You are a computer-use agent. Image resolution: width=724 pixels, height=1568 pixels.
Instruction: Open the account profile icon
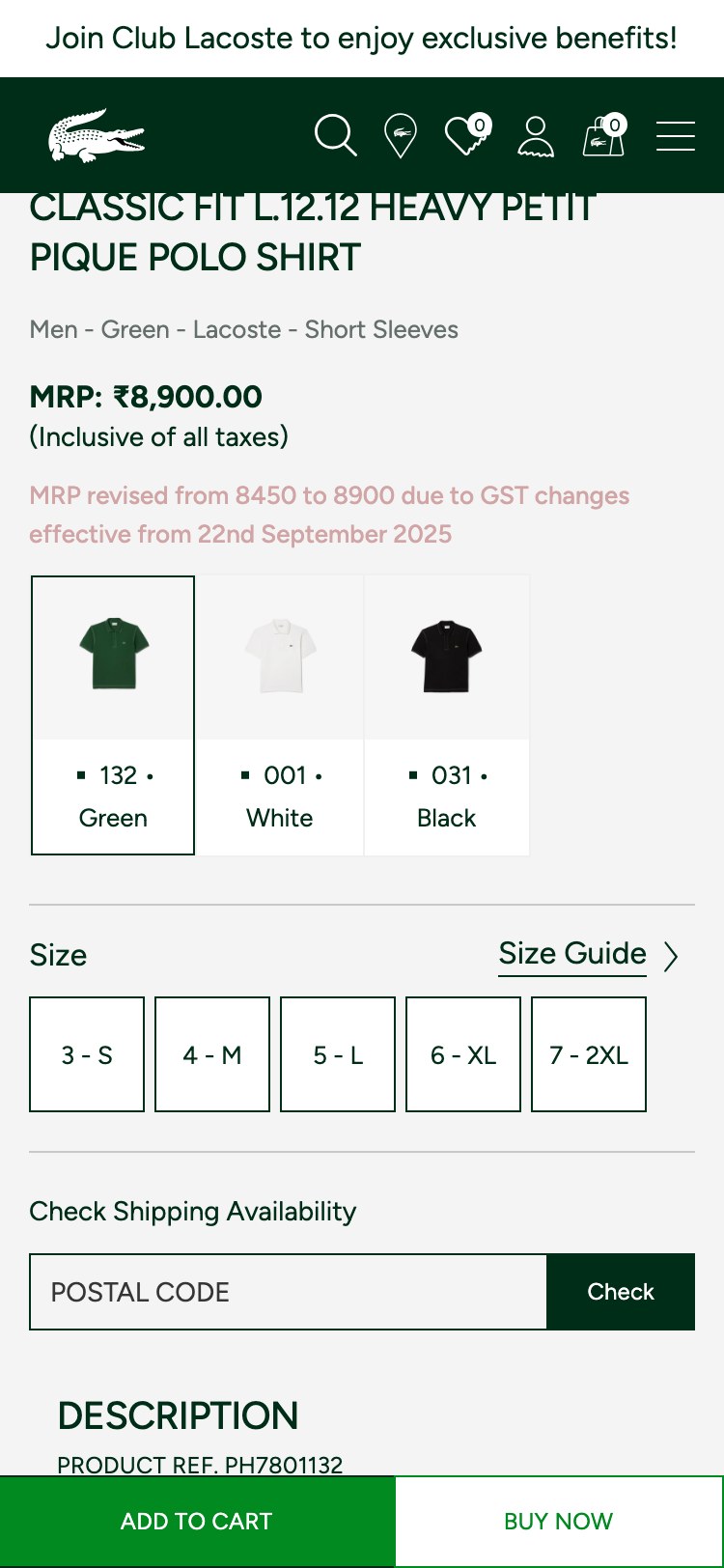pyautogui.click(x=537, y=136)
